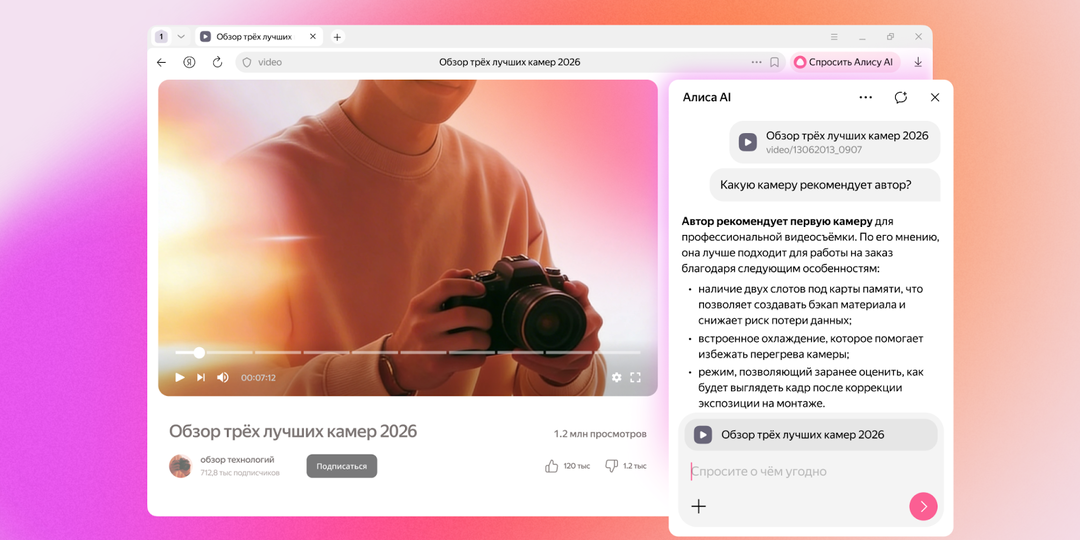The height and width of the screenshot is (540, 1080).
Task: Click the bold text Автор рекомендует первую камеру
Action: click(x=777, y=222)
